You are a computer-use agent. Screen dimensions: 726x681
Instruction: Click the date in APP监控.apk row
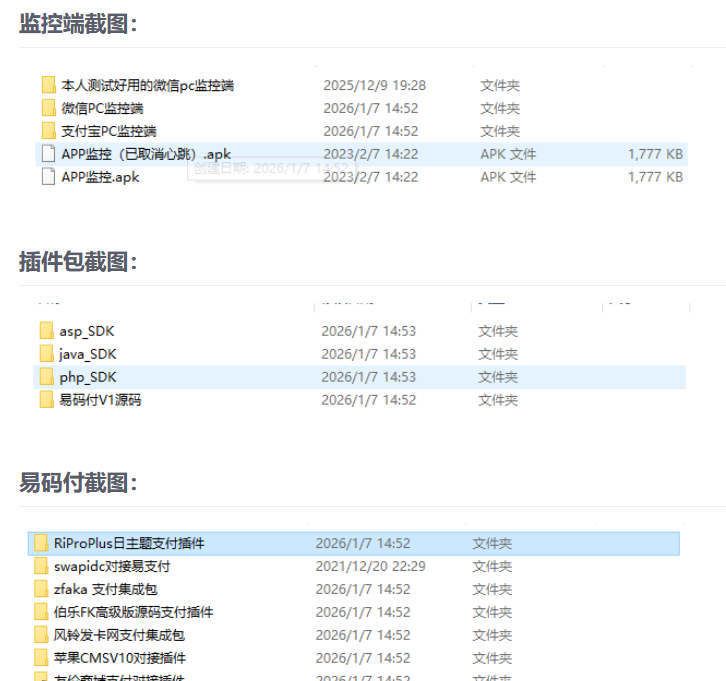[x=370, y=177]
